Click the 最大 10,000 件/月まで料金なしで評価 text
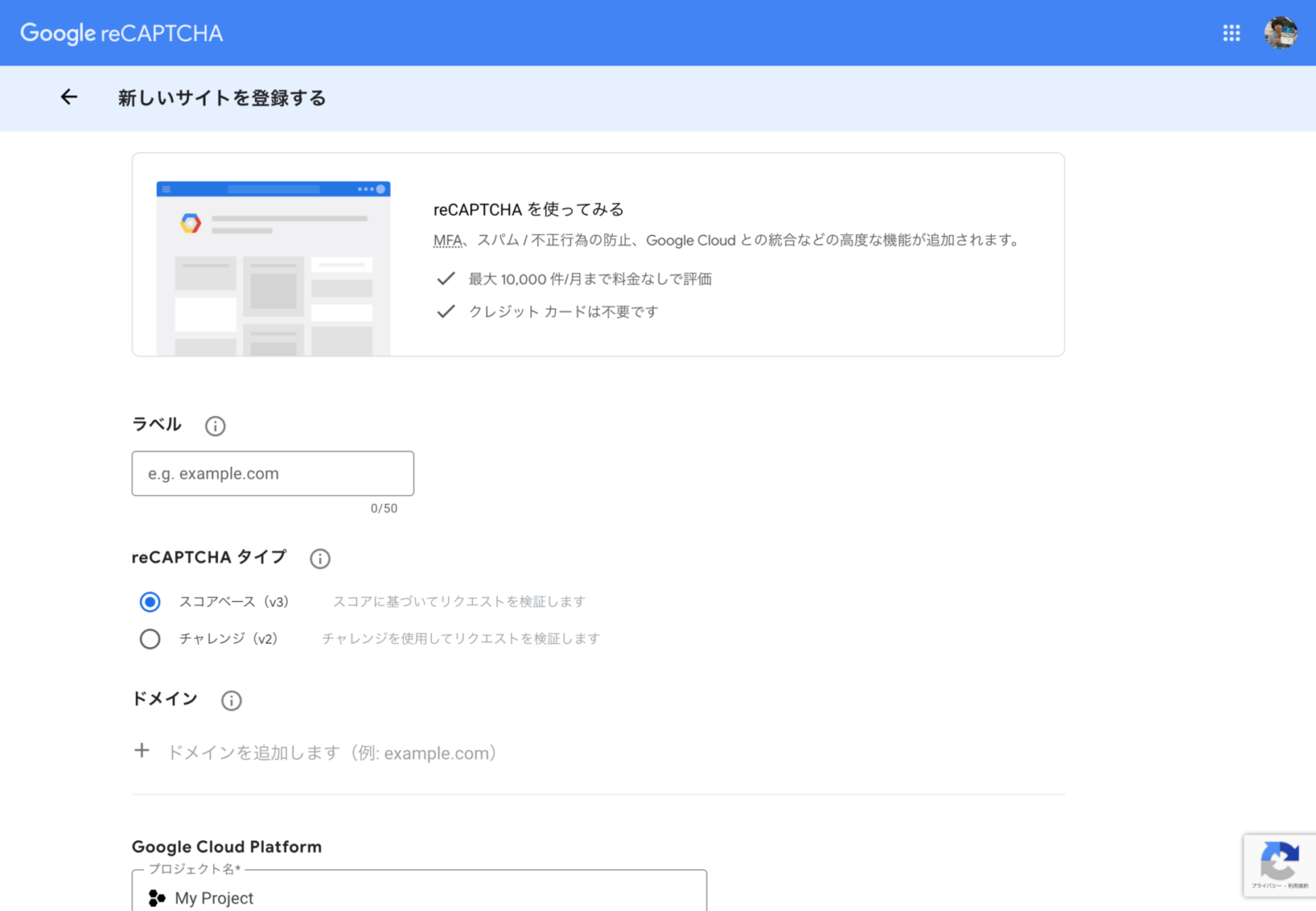The height and width of the screenshot is (911, 1316). coord(591,280)
